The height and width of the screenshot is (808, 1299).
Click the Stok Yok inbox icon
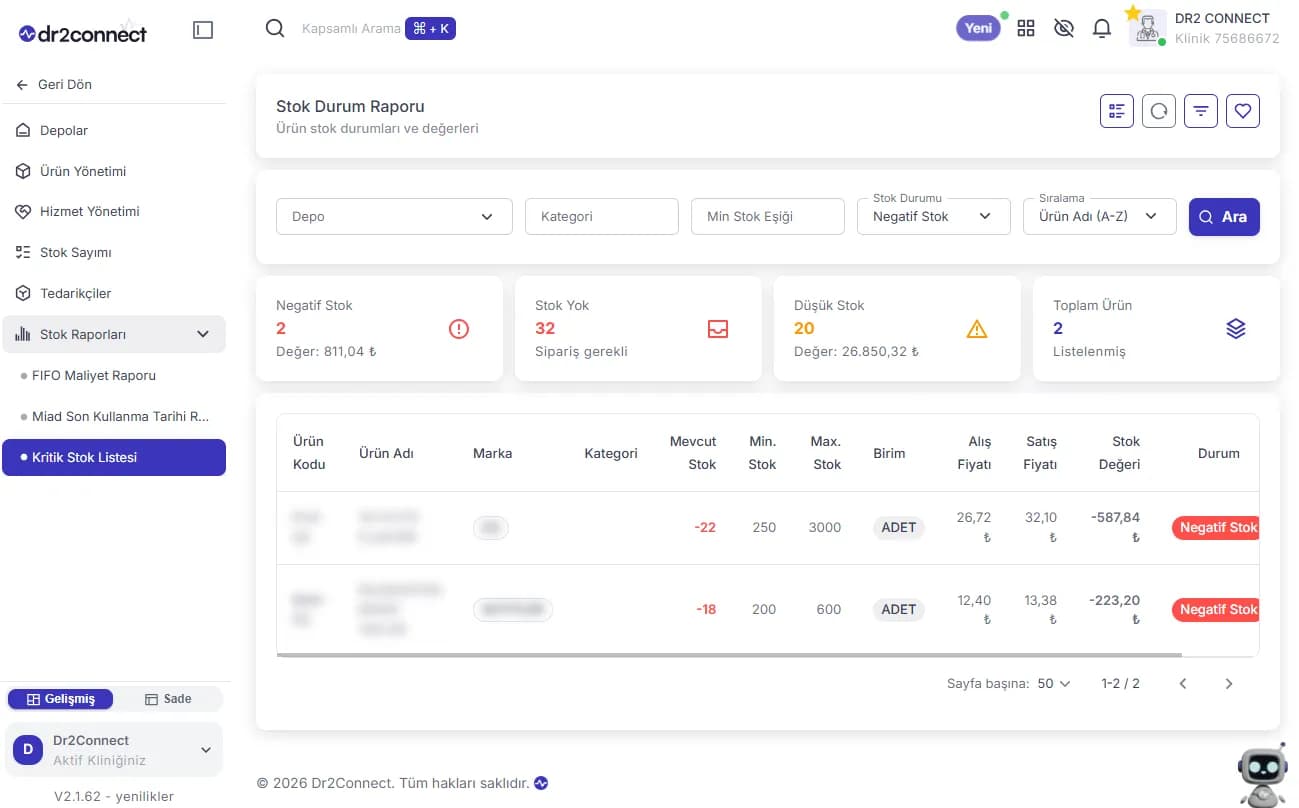tap(718, 328)
